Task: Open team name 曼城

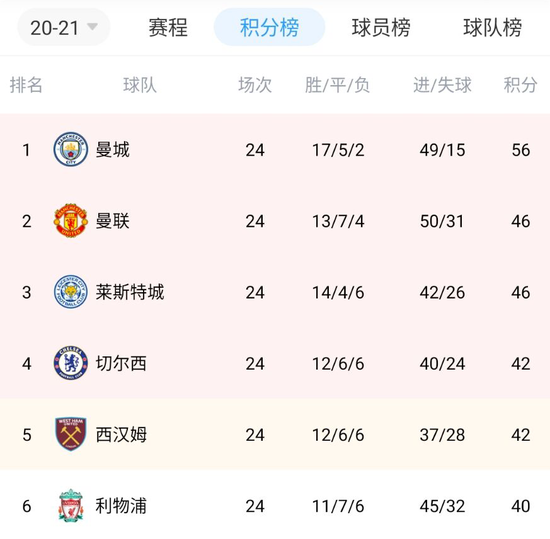Action: pos(113,150)
